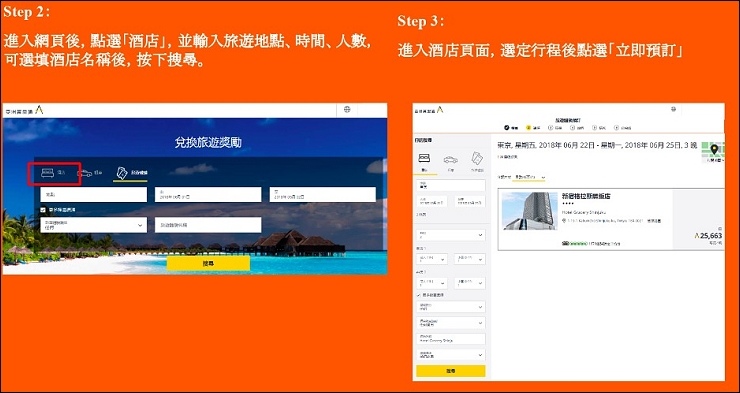The image size is (740, 393).
Task: Open the Room 2 children dropdown
Action: pyautogui.click(x=470, y=283)
